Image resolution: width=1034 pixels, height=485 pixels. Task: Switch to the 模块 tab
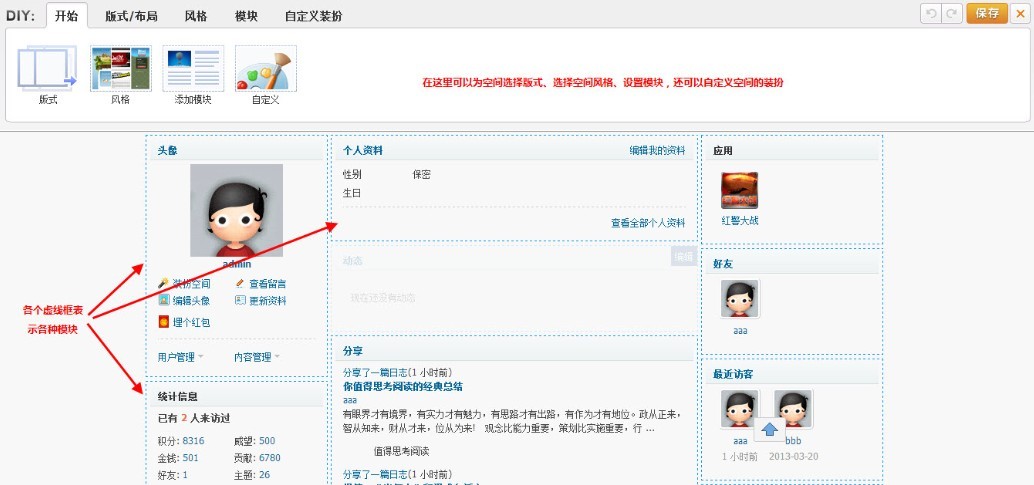coord(246,16)
